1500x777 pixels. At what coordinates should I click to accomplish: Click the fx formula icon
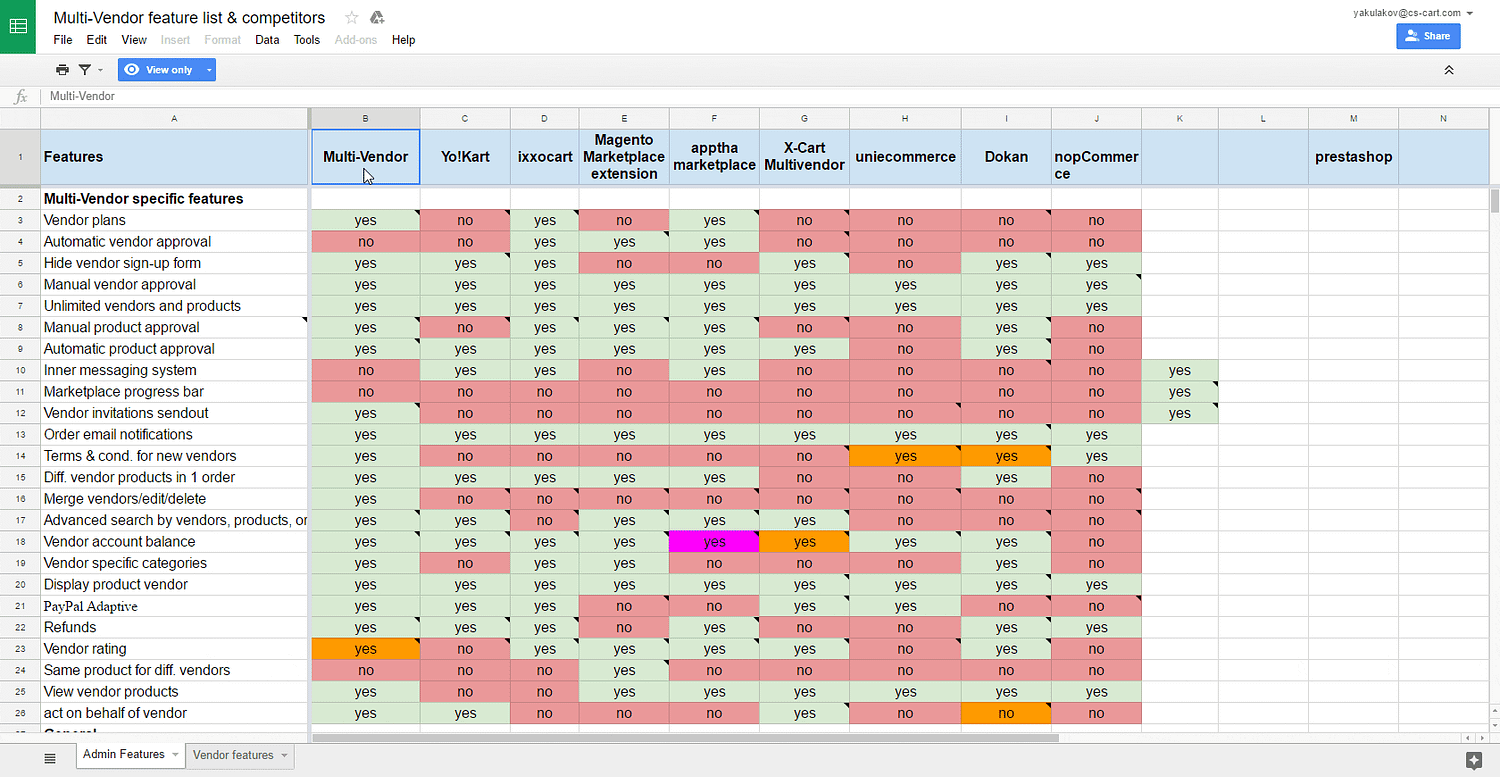[20, 97]
